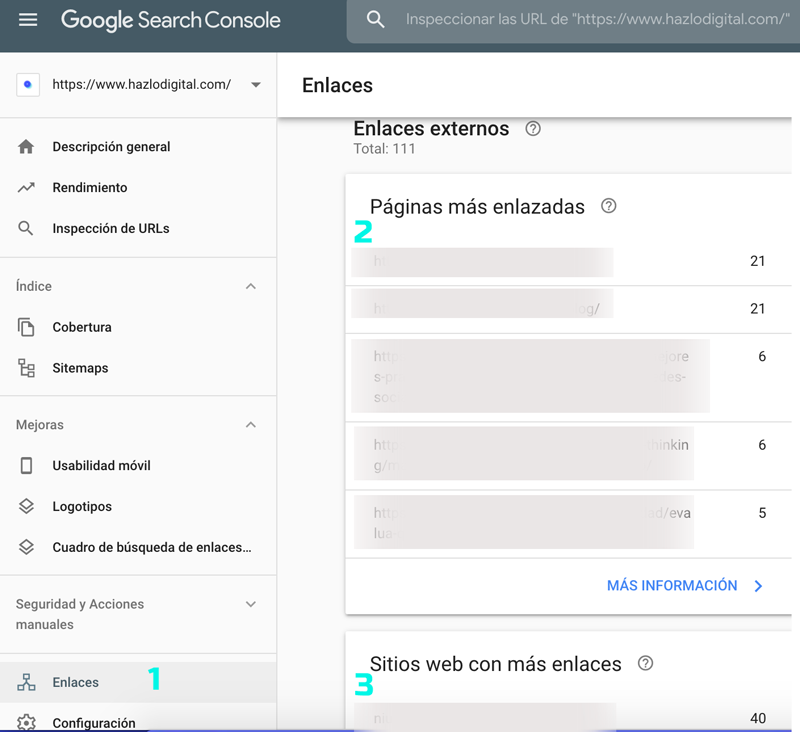The height and width of the screenshot is (732, 800).
Task: Click the Descripción general home icon
Action: pyautogui.click(x=27, y=147)
